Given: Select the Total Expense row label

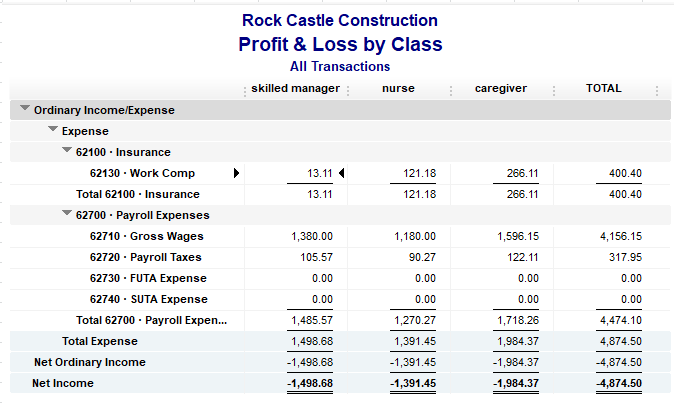Looking at the screenshot, I should click(100, 341).
